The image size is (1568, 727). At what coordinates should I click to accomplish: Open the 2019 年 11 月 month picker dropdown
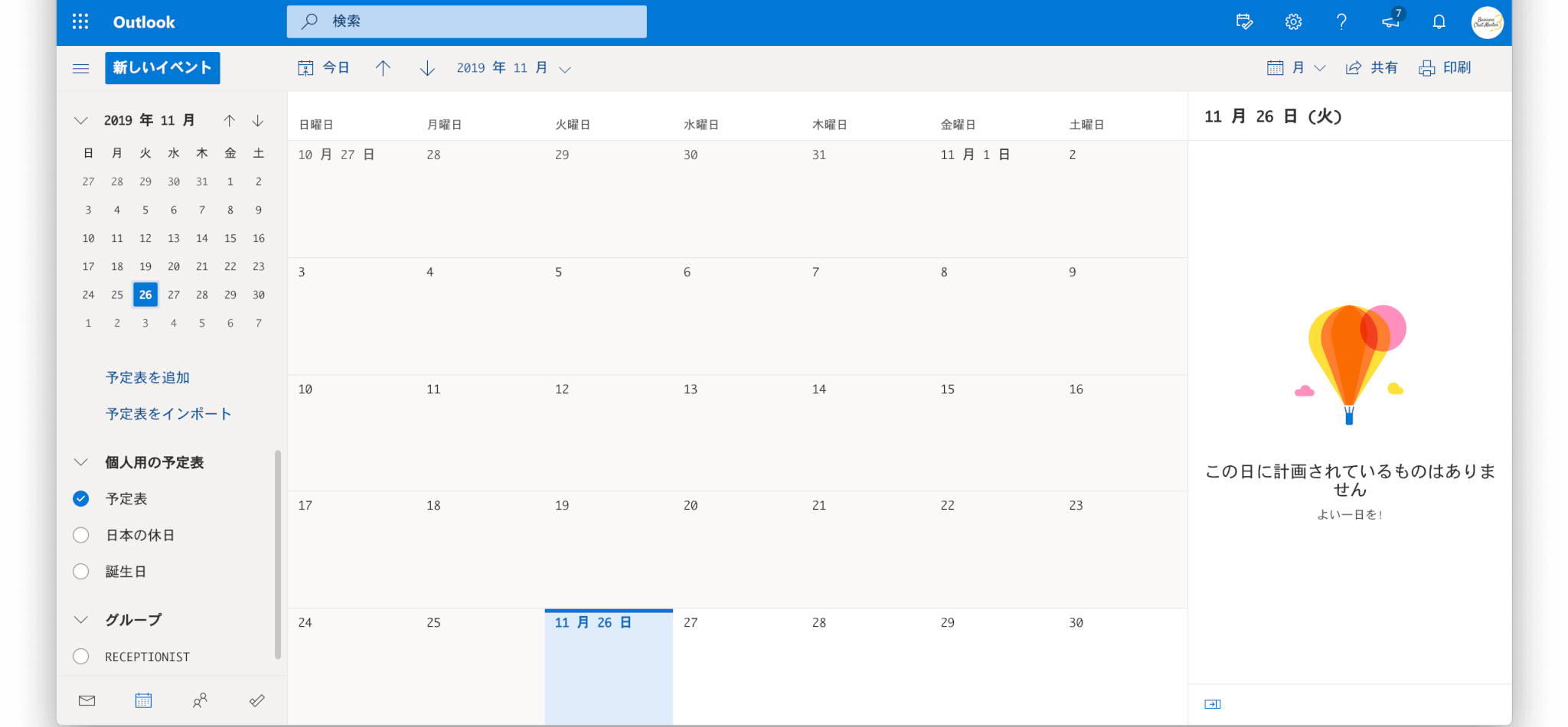(513, 68)
